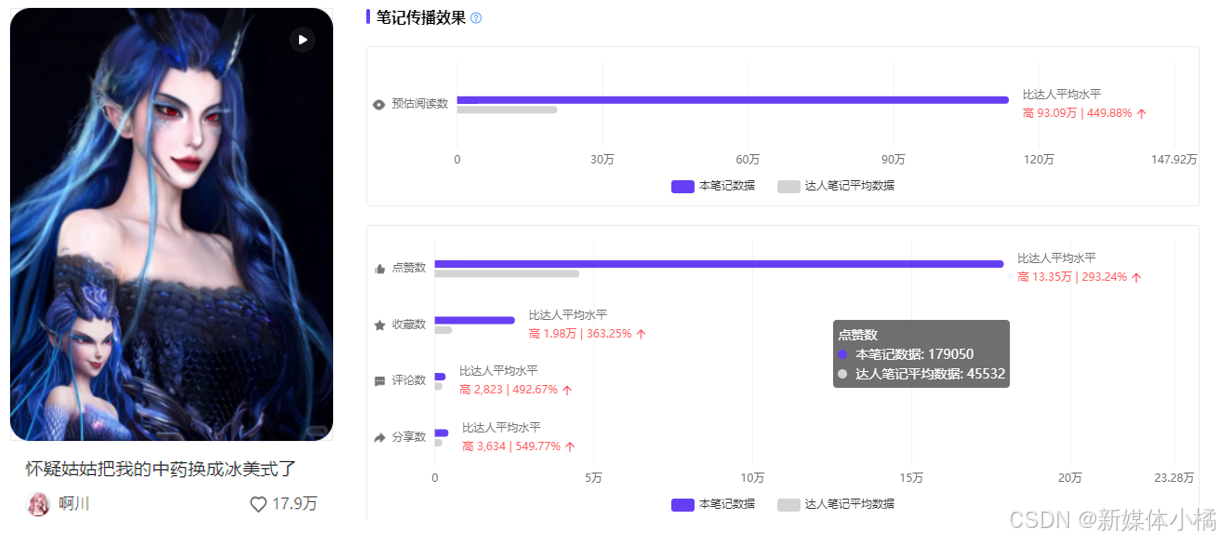This screenshot has width=1220, height=539.
Task: Toggle 达人笔记平均数据 legend in the reading chart
Action: tap(836, 186)
